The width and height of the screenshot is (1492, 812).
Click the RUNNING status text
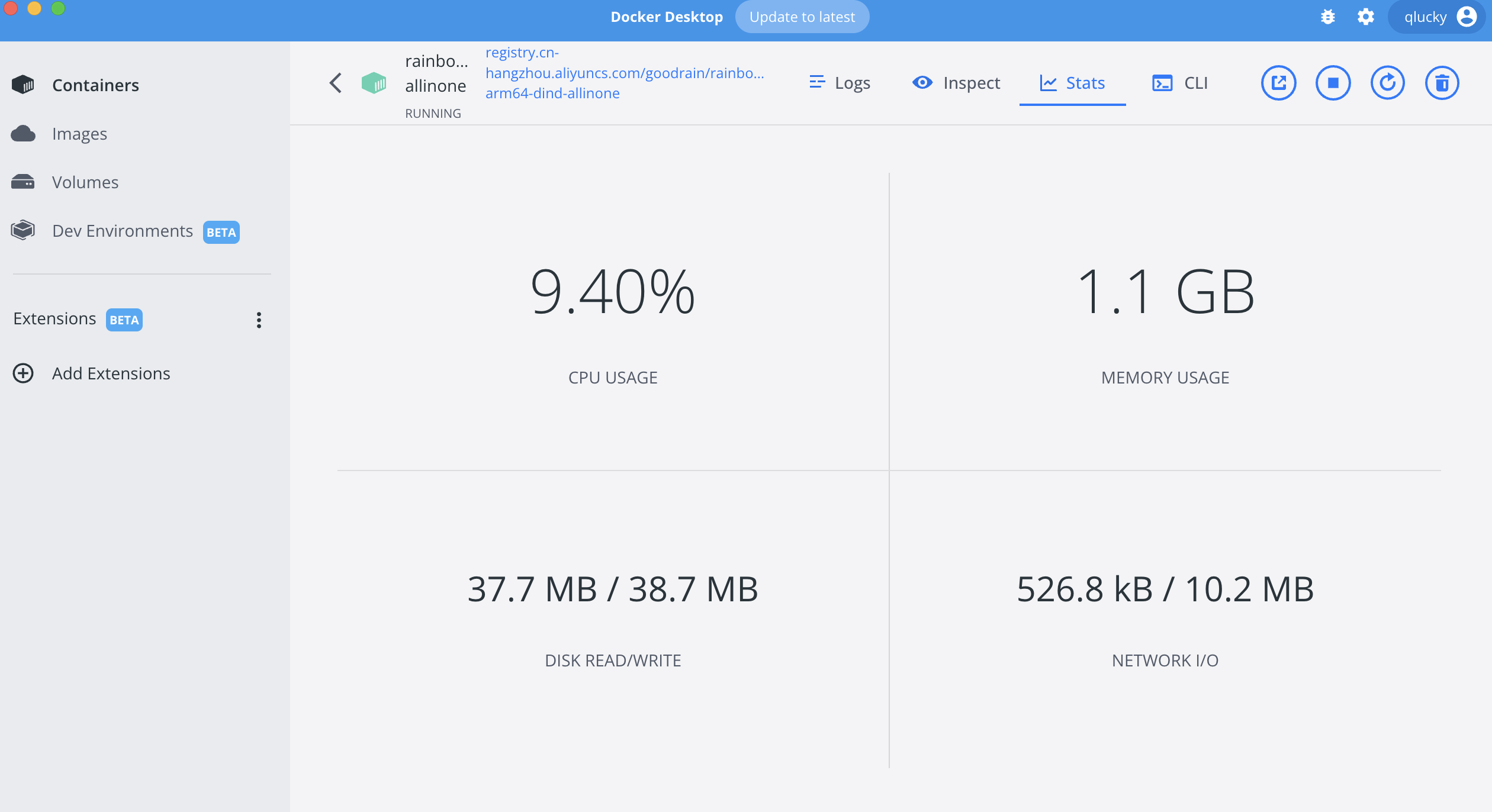pyautogui.click(x=433, y=113)
